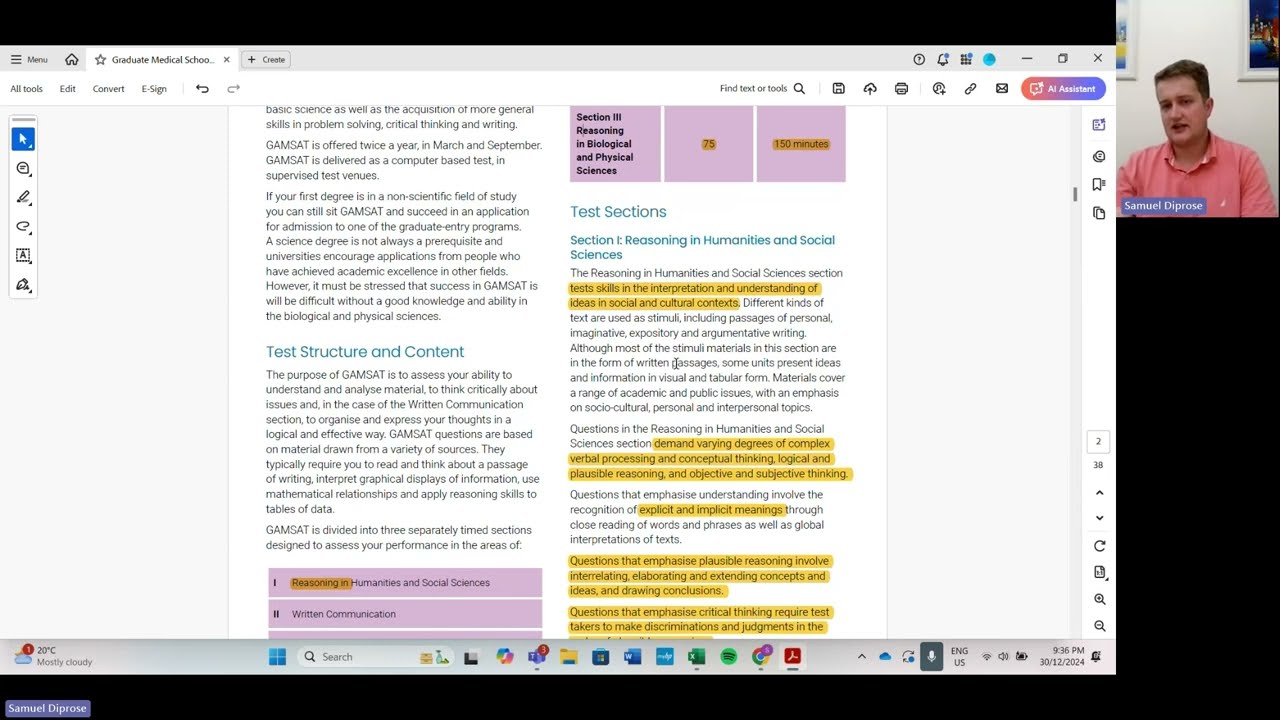Click the current page number box
This screenshot has width=1280, height=720.
pyautogui.click(x=1098, y=441)
